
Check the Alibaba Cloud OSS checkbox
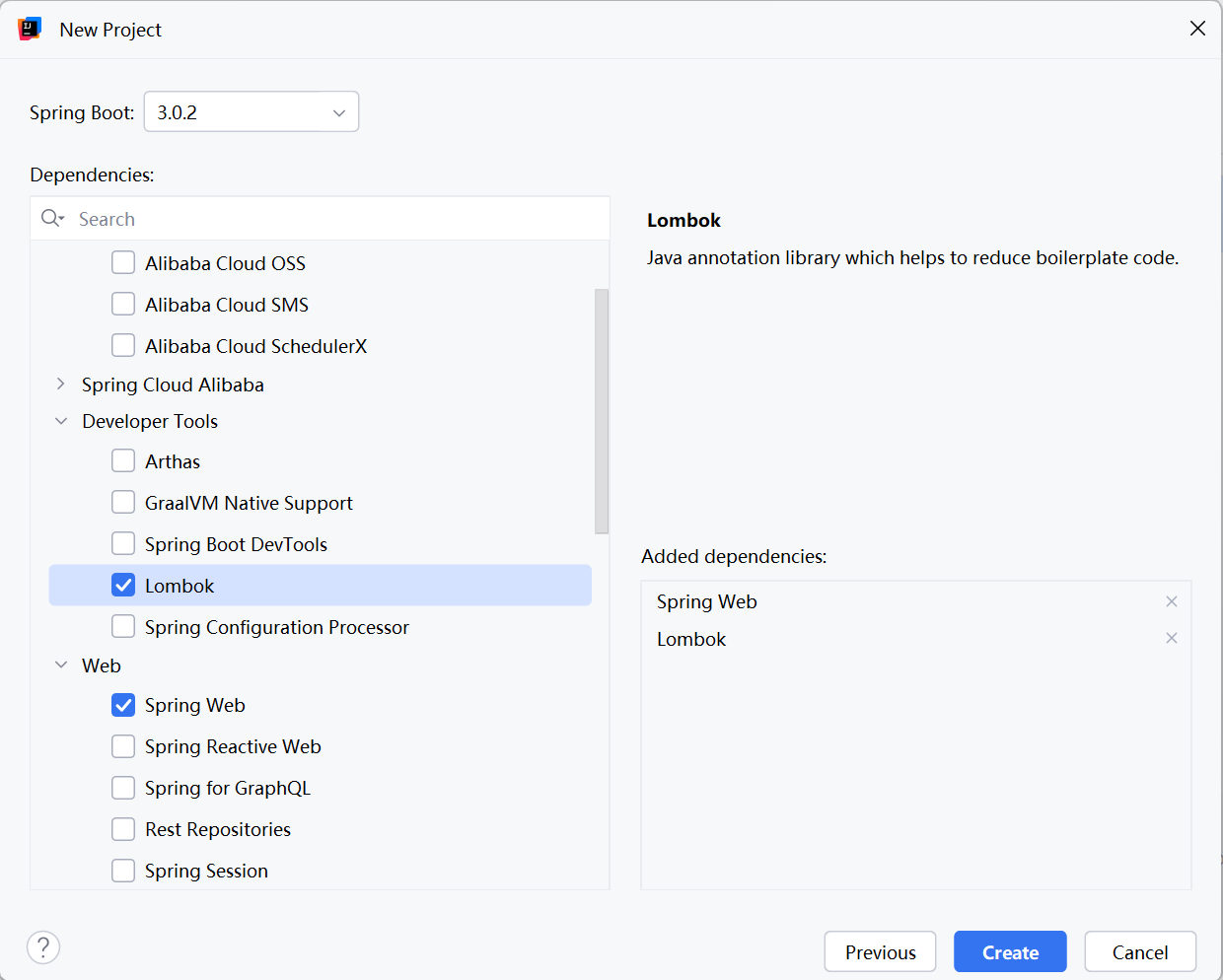coord(123,262)
